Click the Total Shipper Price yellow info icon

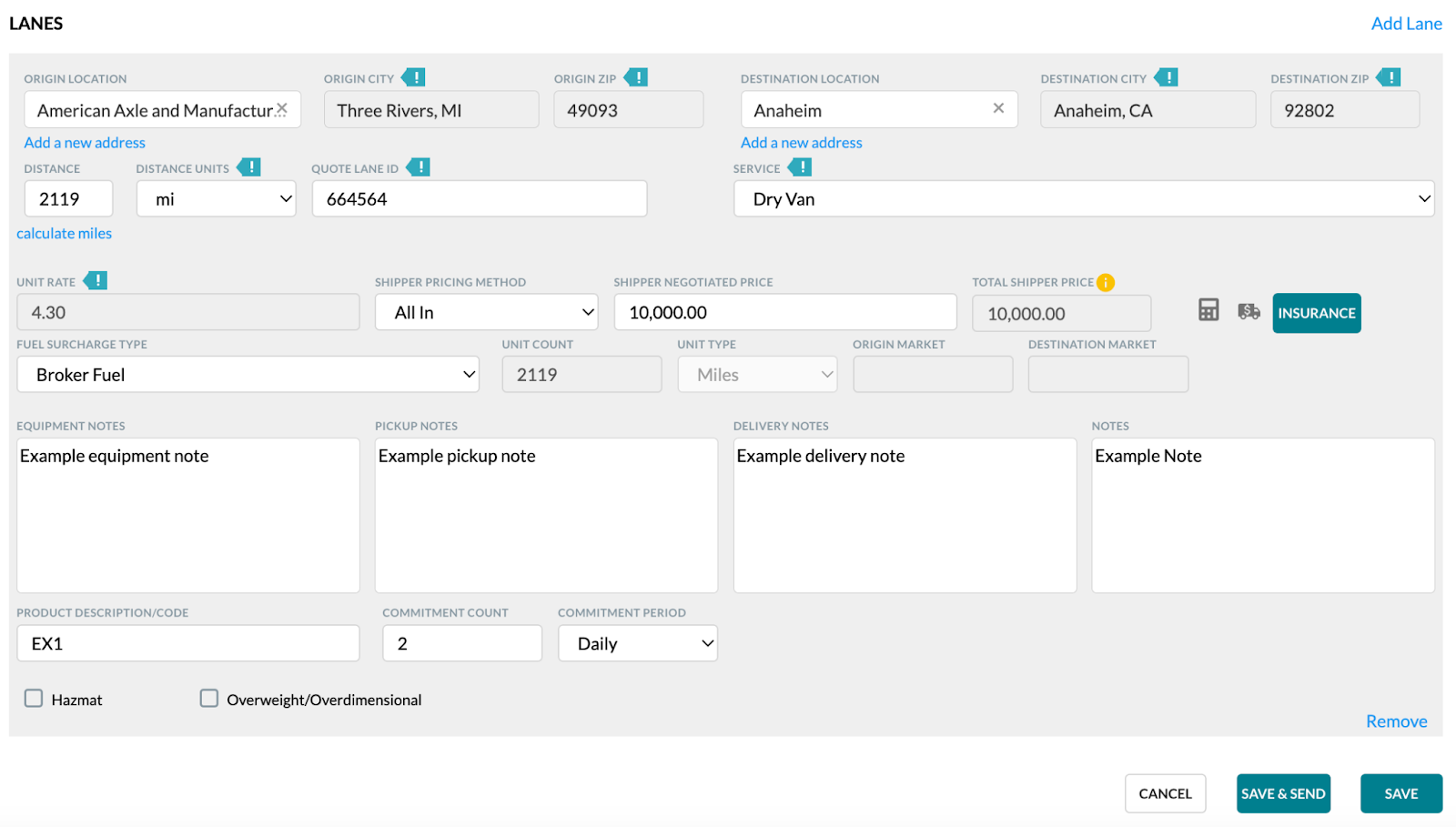point(1106,282)
